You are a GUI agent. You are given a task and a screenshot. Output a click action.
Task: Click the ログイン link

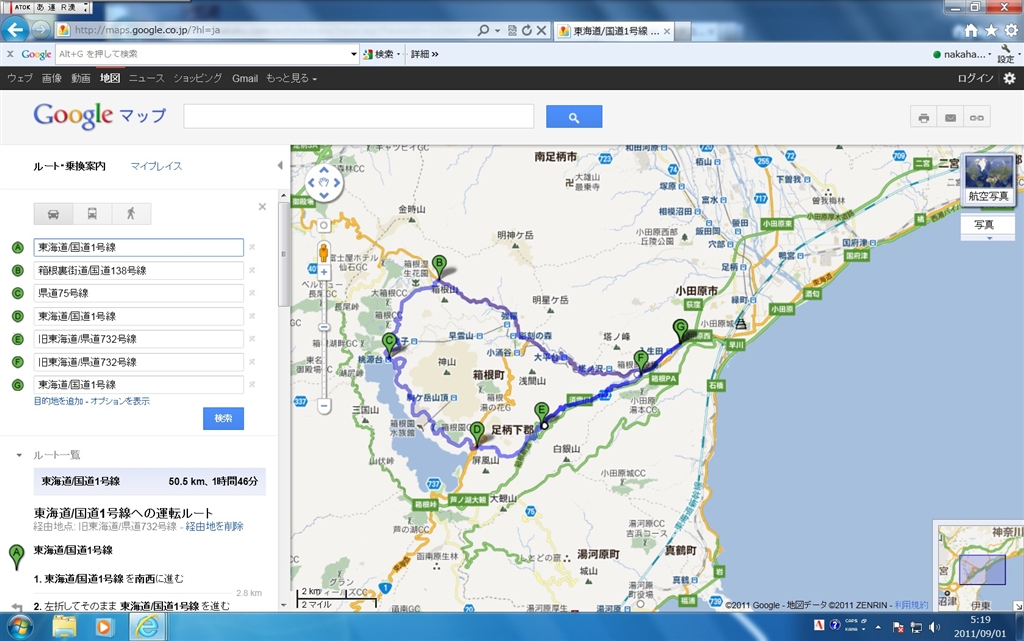click(976, 78)
